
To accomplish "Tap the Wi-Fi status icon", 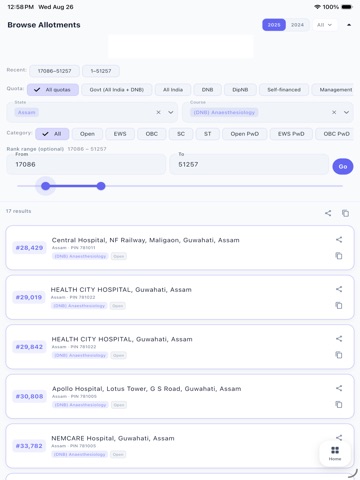I will [x=317, y=7].
